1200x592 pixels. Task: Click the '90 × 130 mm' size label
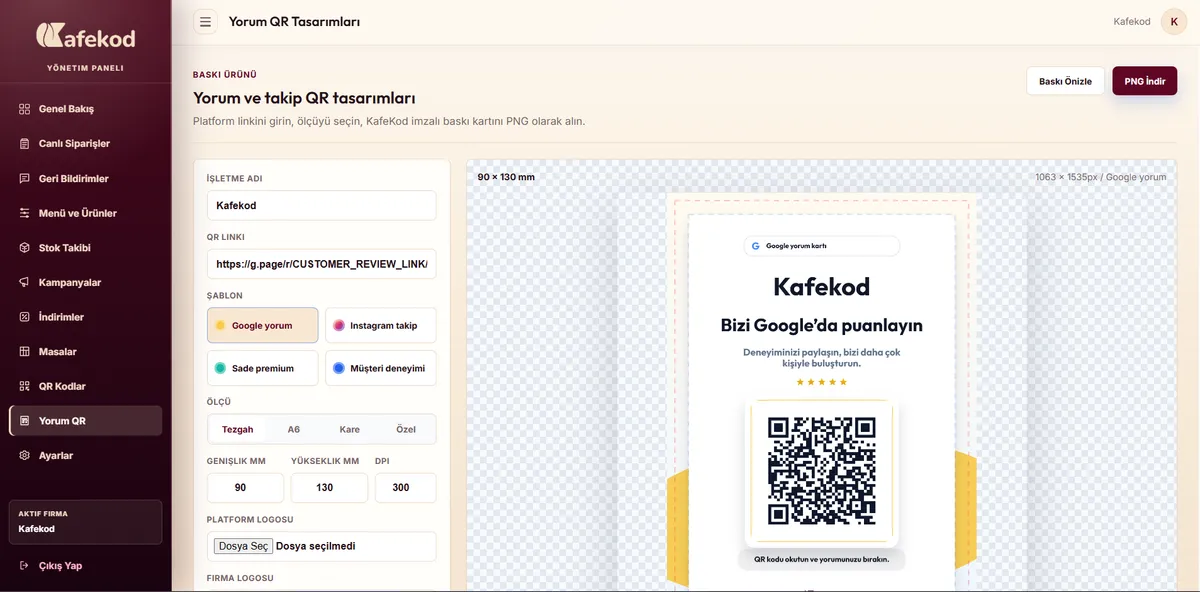coord(506,177)
